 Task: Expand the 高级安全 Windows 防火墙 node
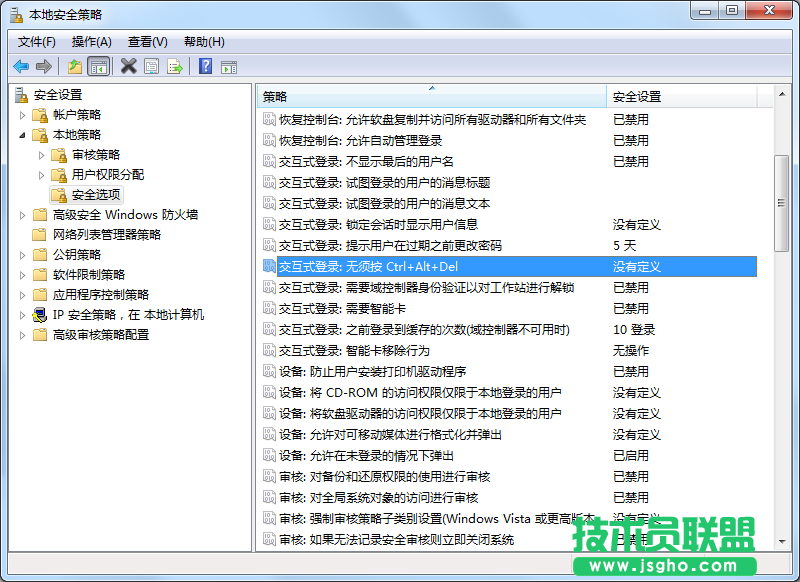tap(23, 214)
